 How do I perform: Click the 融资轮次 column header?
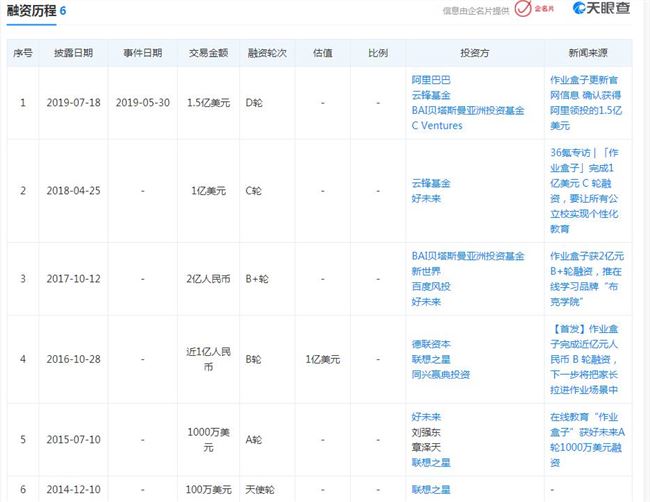click(267, 53)
